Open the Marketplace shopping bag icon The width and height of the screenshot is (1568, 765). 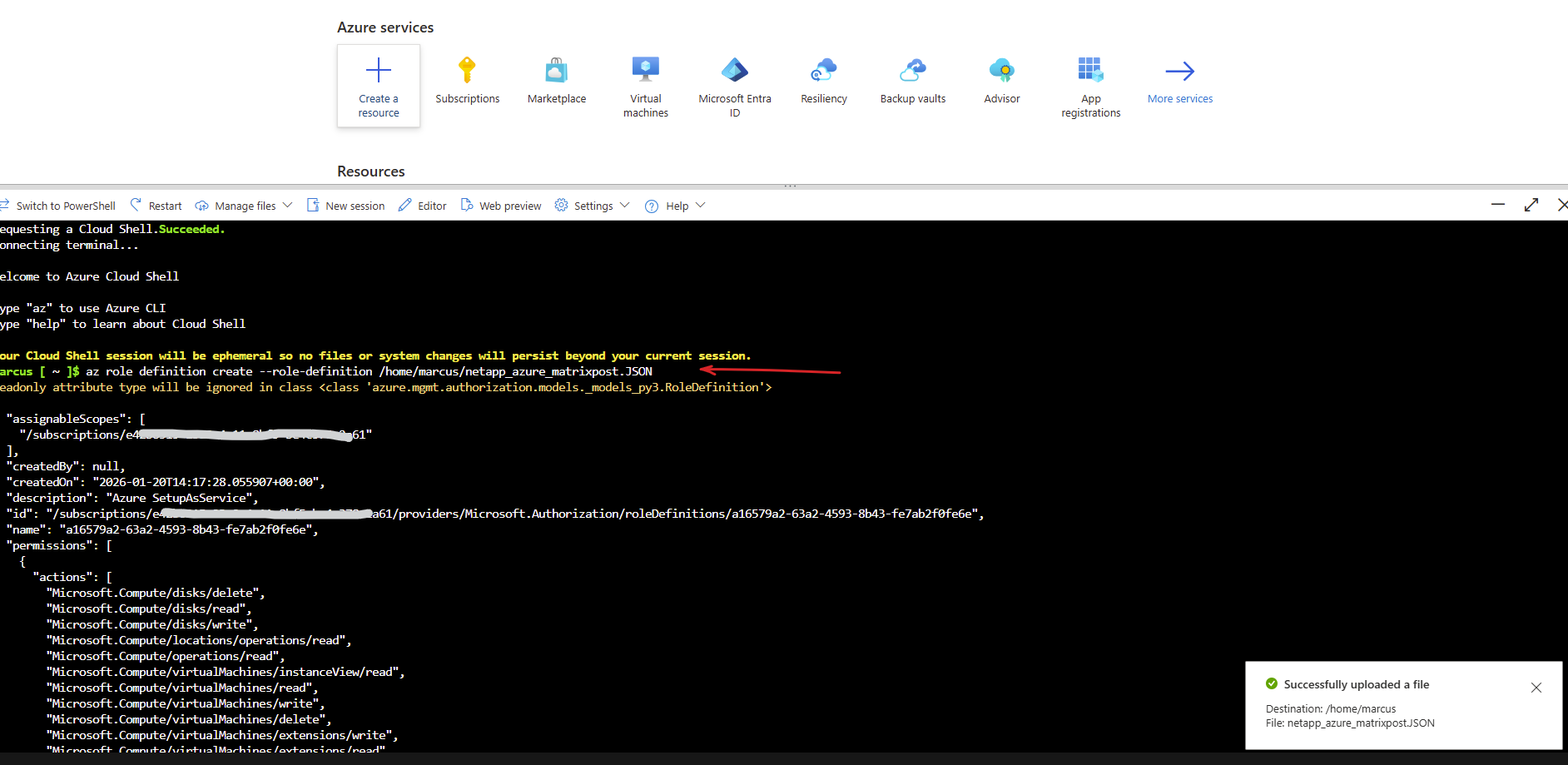(556, 71)
